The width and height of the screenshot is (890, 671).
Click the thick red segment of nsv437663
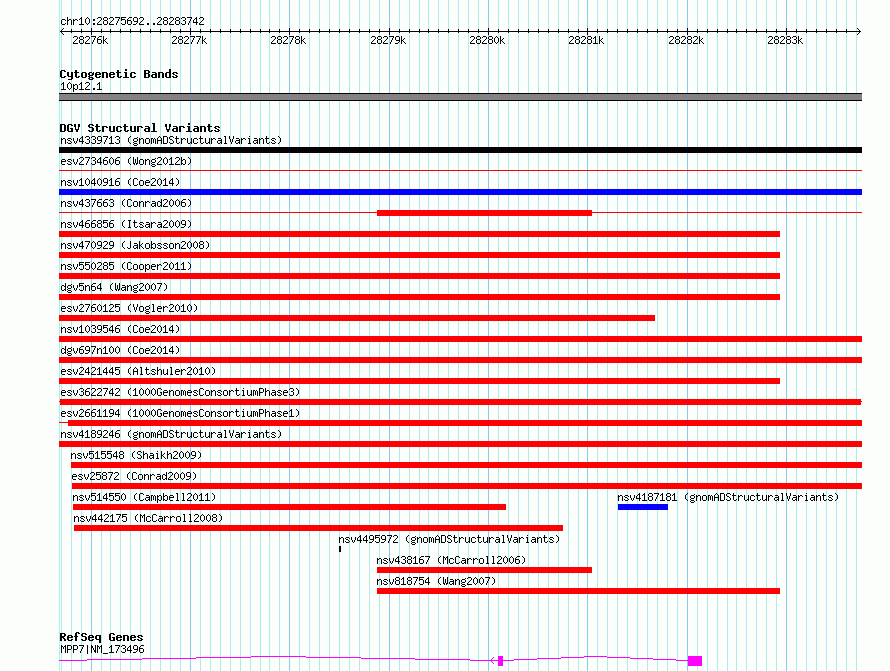[x=484, y=213]
